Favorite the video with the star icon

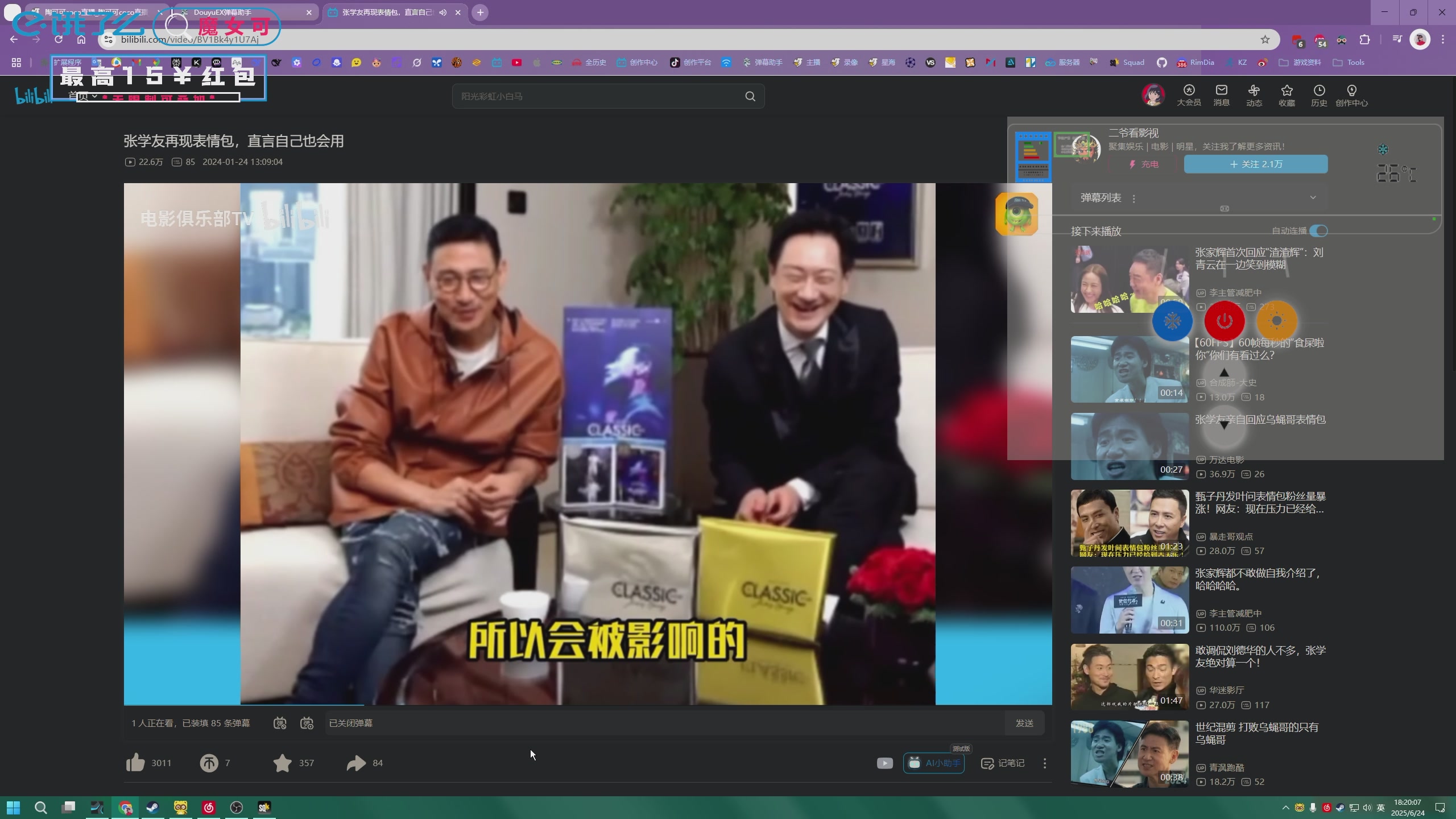(282, 763)
